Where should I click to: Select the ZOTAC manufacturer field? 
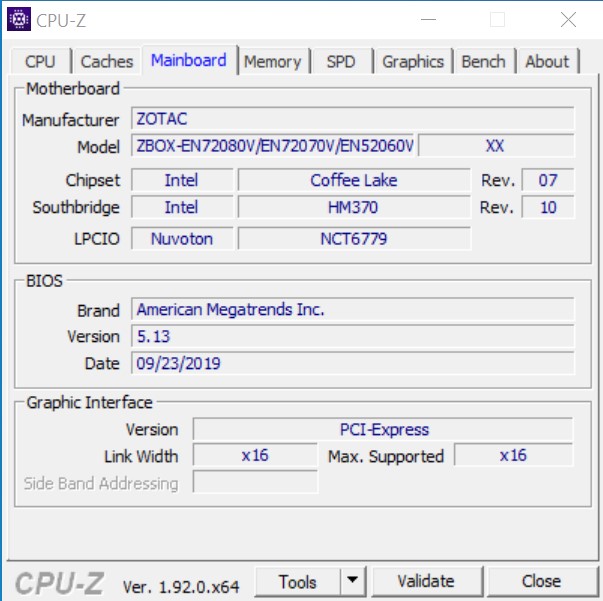pyautogui.click(x=352, y=118)
